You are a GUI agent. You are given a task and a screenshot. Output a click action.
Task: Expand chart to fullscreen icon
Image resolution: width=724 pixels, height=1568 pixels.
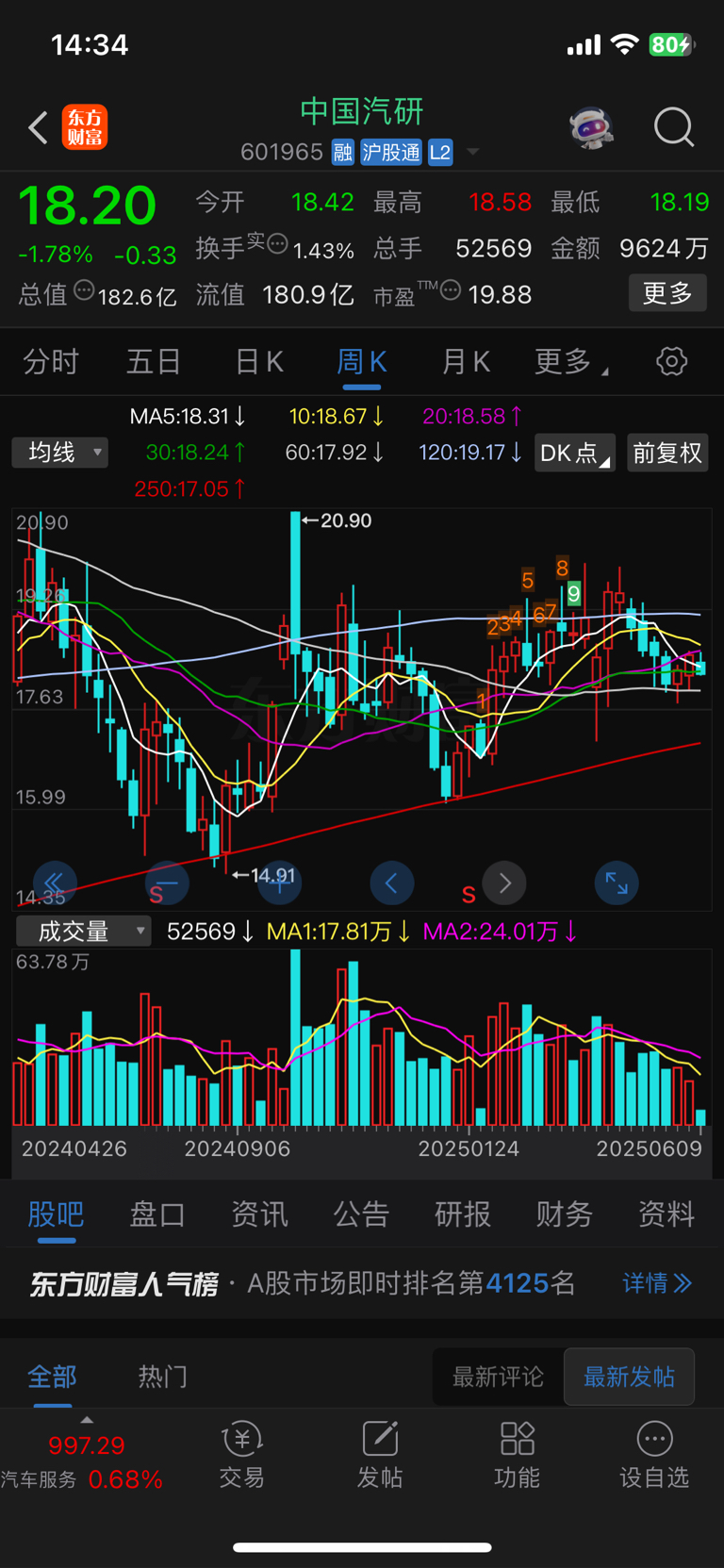pos(617,883)
